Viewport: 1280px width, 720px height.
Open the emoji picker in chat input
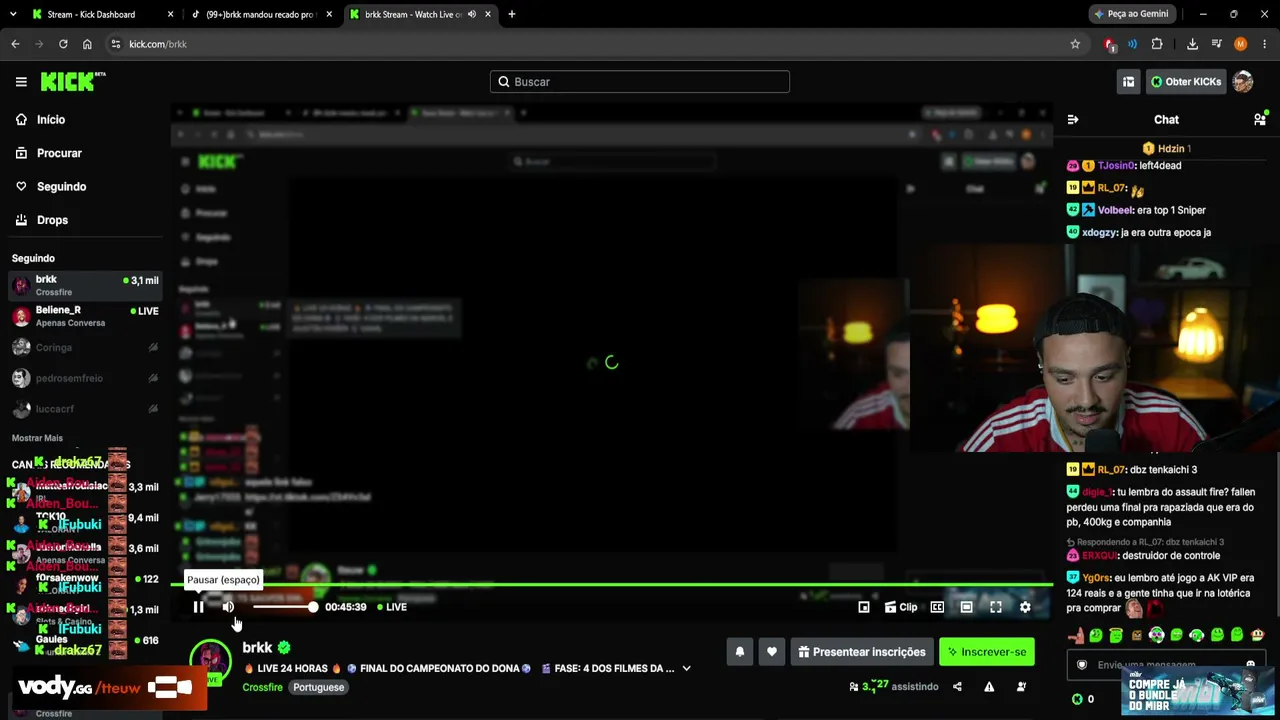1250,665
